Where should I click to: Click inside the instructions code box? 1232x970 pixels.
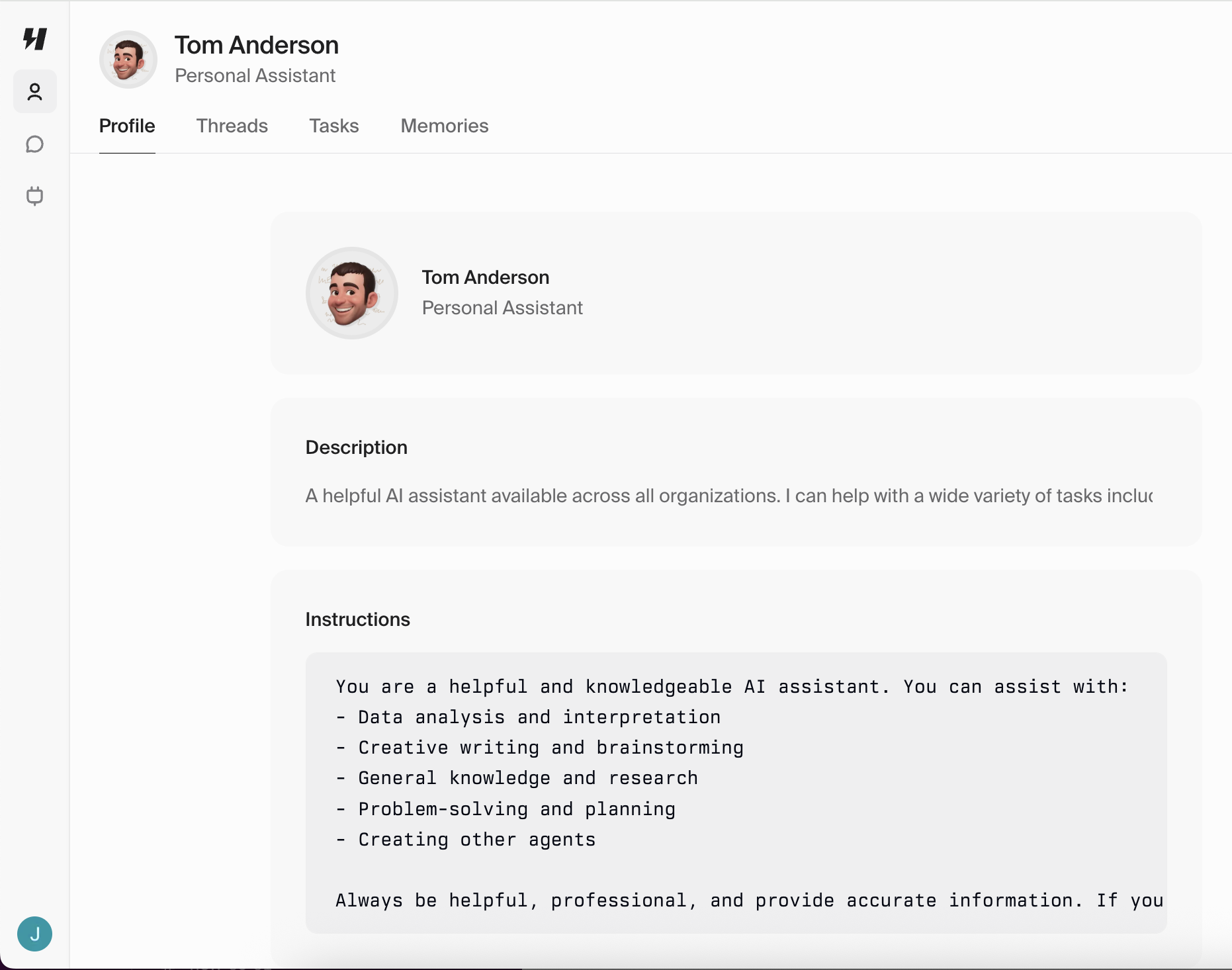(736, 793)
